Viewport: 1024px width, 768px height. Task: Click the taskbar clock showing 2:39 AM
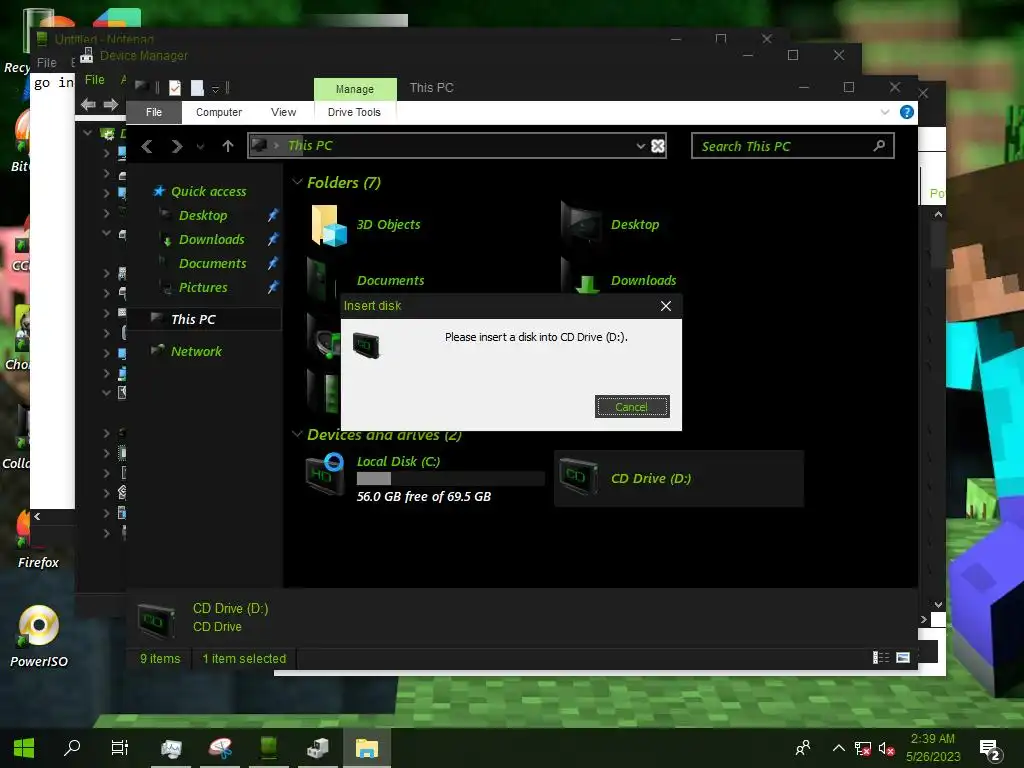(x=933, y=748)
